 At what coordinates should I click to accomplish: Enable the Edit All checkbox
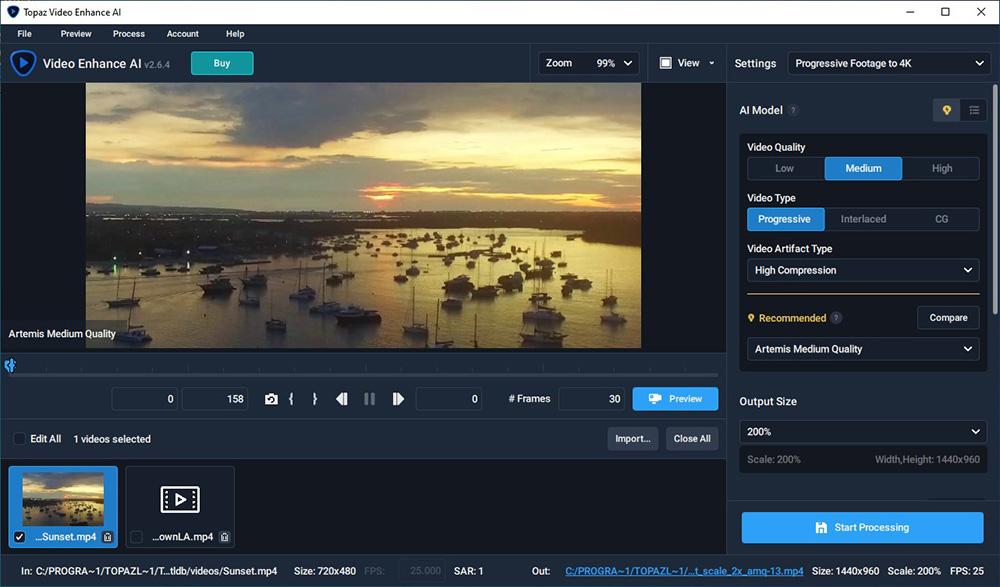coord(18,438)
